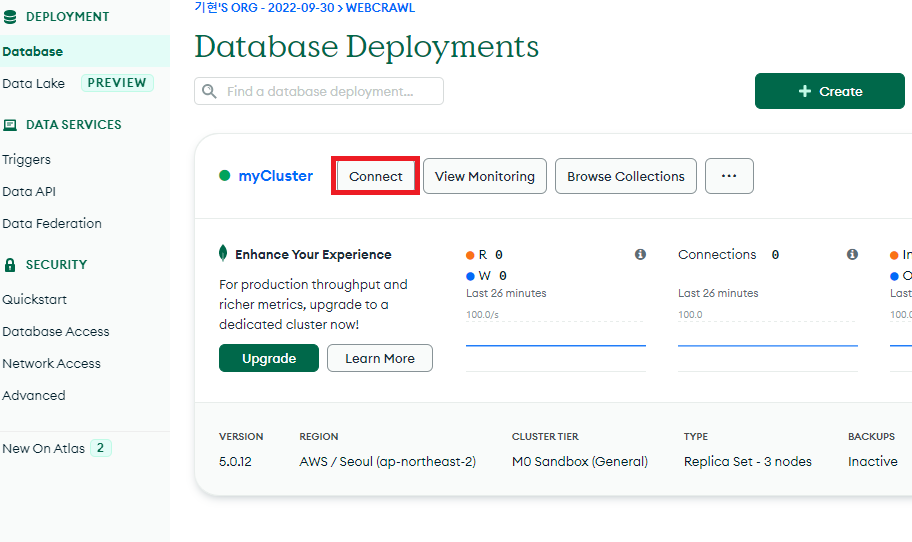
Task: Open Data Lake in the sidebar
Action: tap(34, 83)
